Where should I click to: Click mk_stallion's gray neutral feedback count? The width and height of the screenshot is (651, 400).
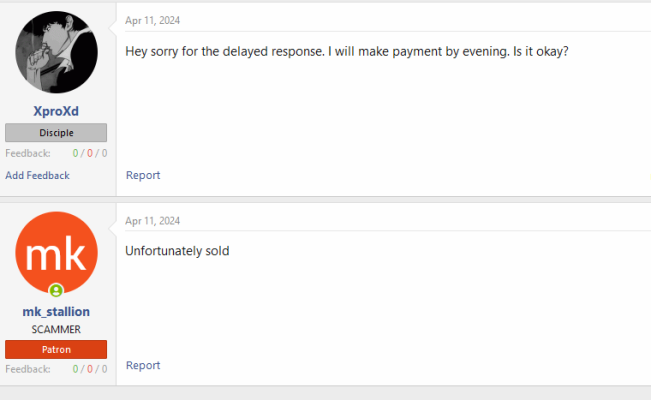[x=104, y=369]
